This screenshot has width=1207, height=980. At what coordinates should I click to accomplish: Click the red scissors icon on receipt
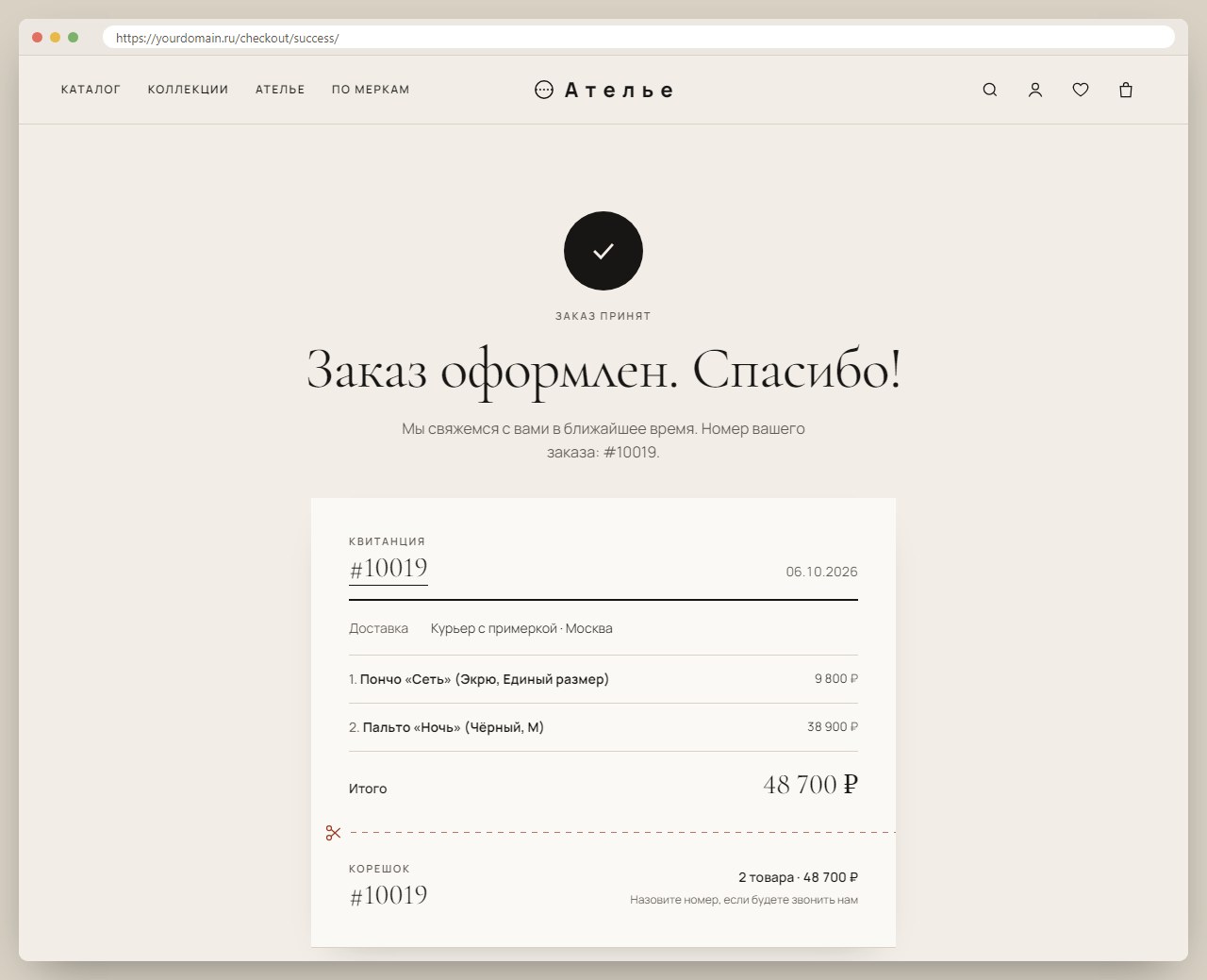click(333, 833)
